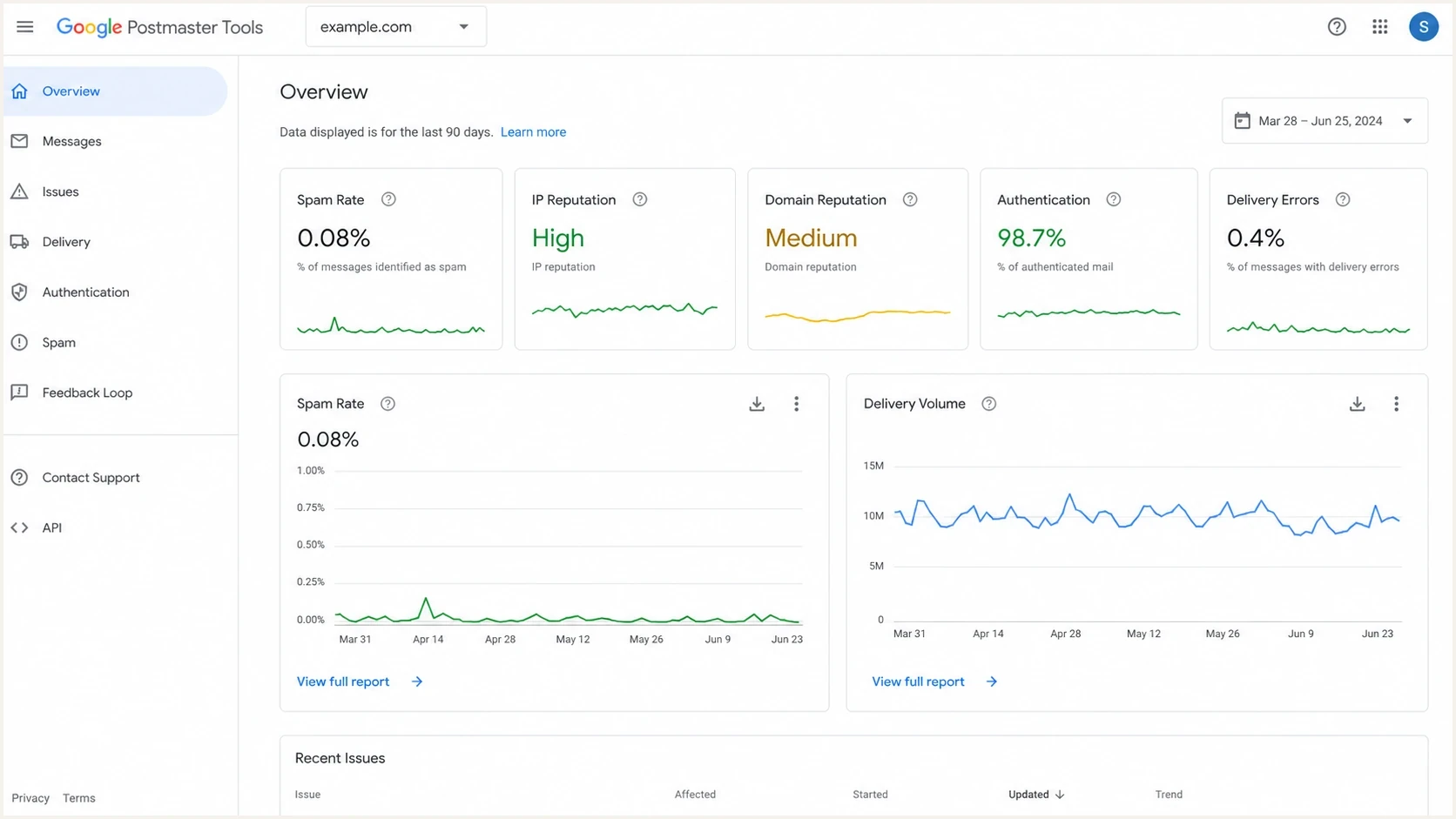Screen dimensions: 1456x819
Task: Open Feedback Loop in sidebar
Action: (x=114, y=393)
